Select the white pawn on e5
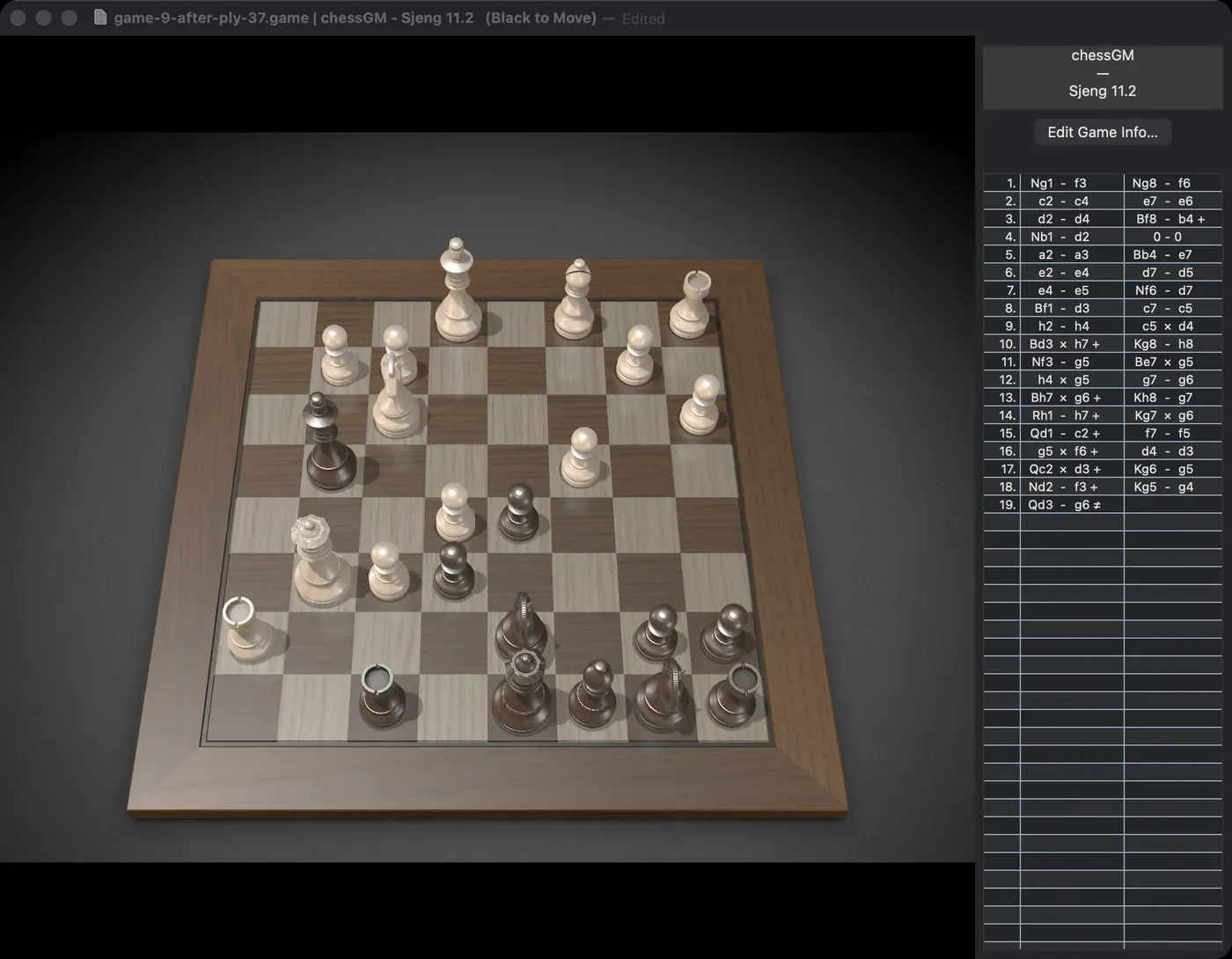Screen dimensions: 1232x959 coord(455,512)
